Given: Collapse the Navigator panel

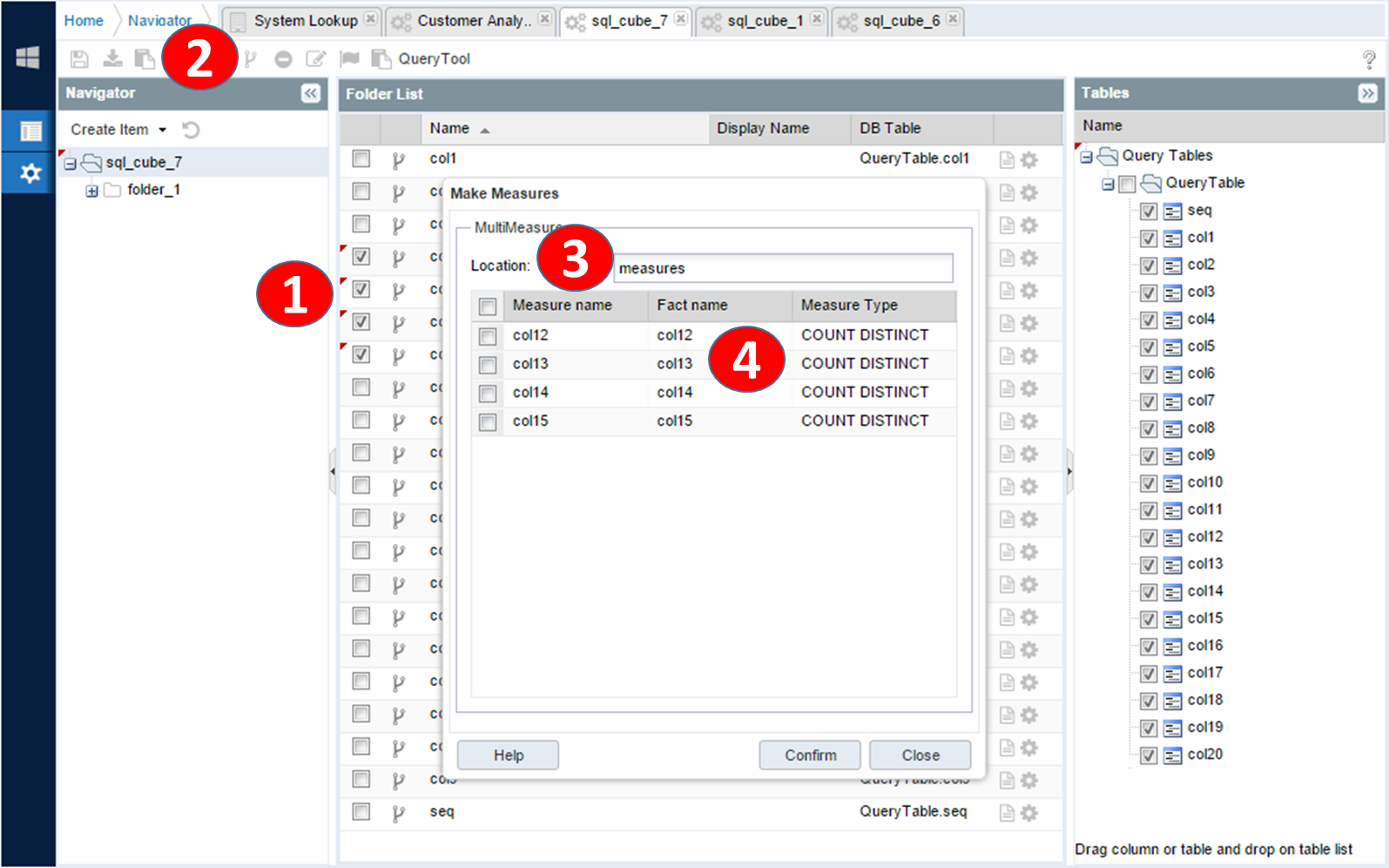Looking at the screenshot, I should (x=311, y=93).
